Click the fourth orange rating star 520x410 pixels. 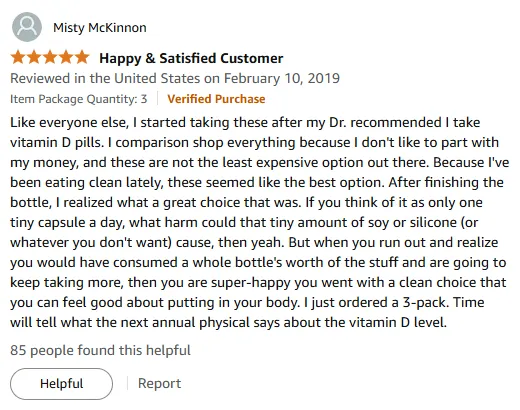[x=66, y=57]
